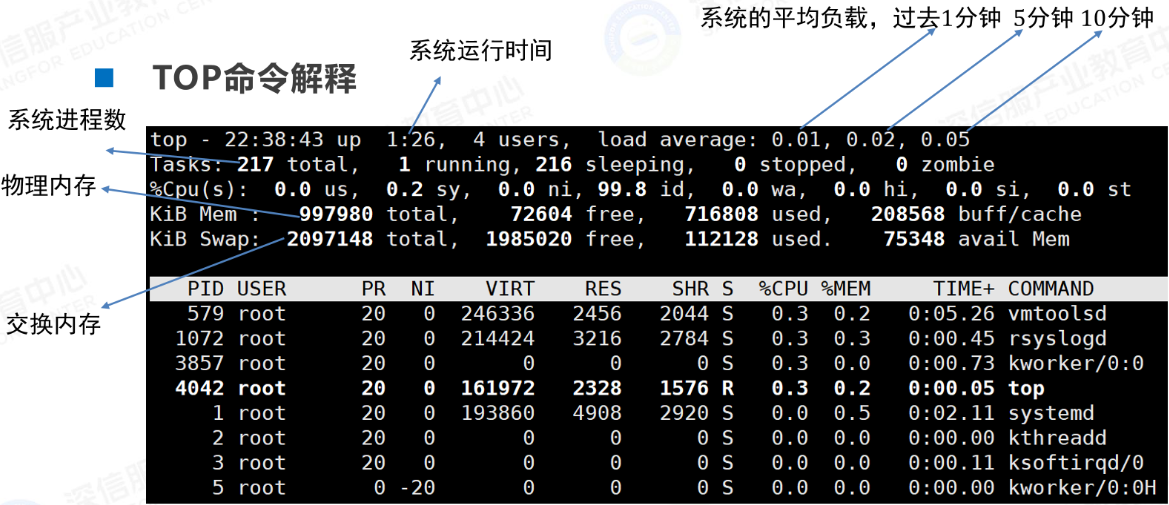
Task: Click the "交换内存" annotation label
Action: (x=53, y=324)
